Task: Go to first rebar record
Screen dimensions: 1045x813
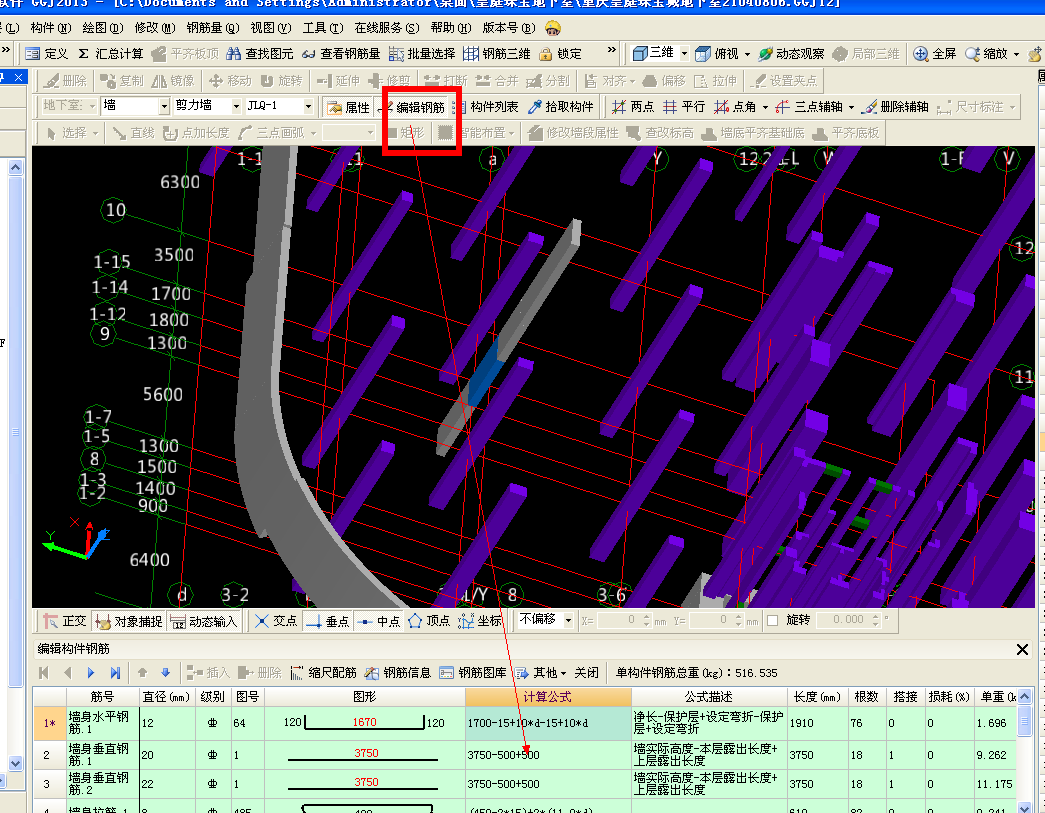Action: [44, 673]
